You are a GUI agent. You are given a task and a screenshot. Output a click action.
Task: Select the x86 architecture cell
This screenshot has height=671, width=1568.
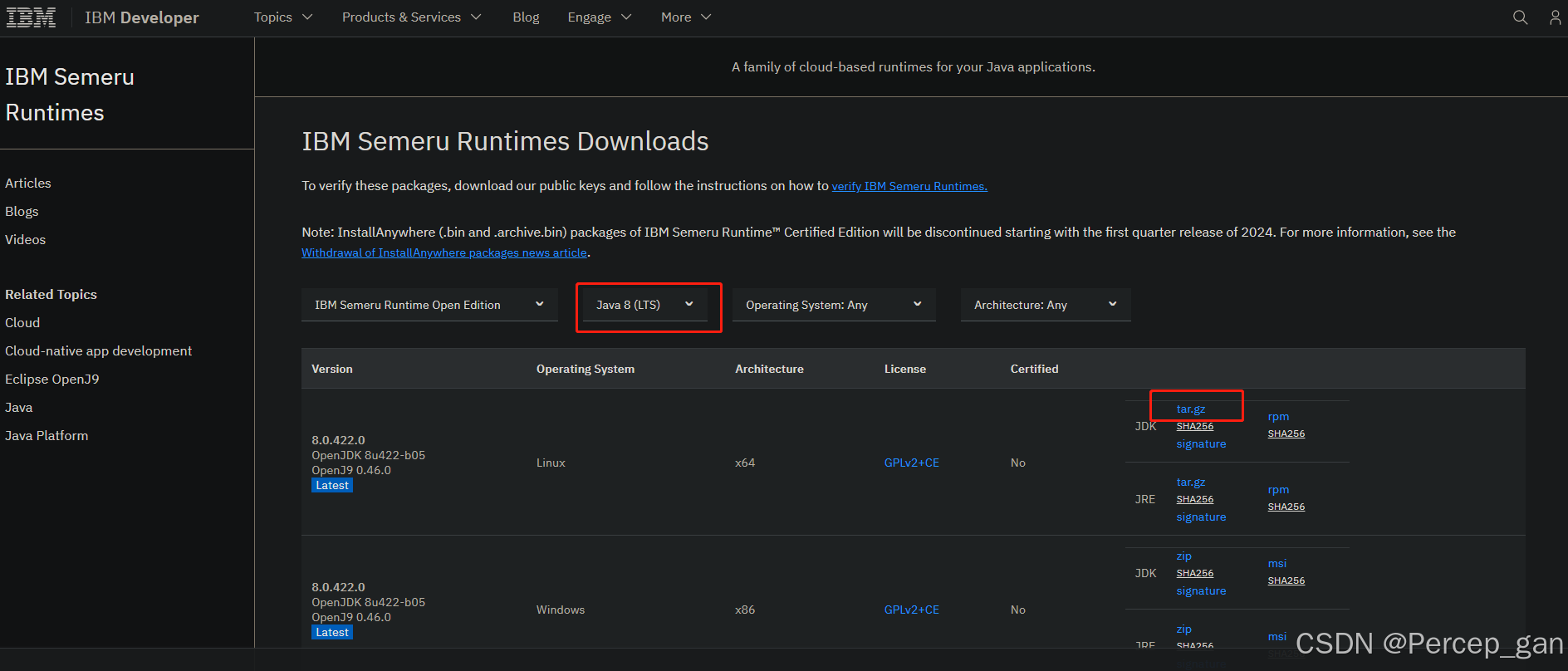point(745,610)
